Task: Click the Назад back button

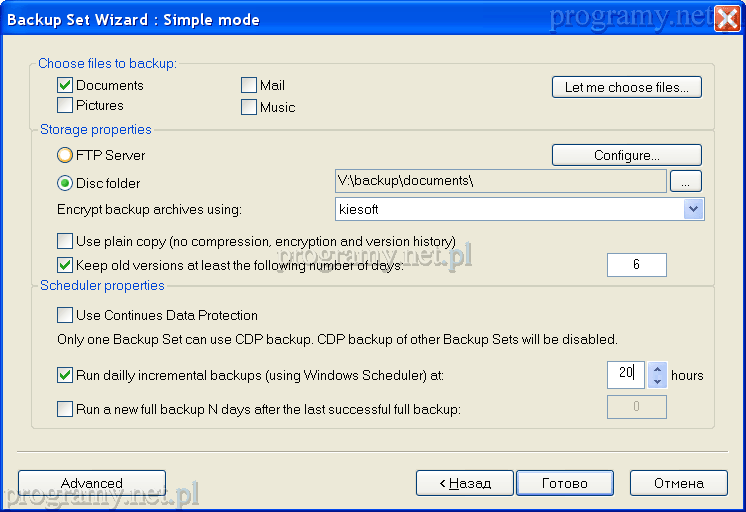Action: [x=464, y=483]
